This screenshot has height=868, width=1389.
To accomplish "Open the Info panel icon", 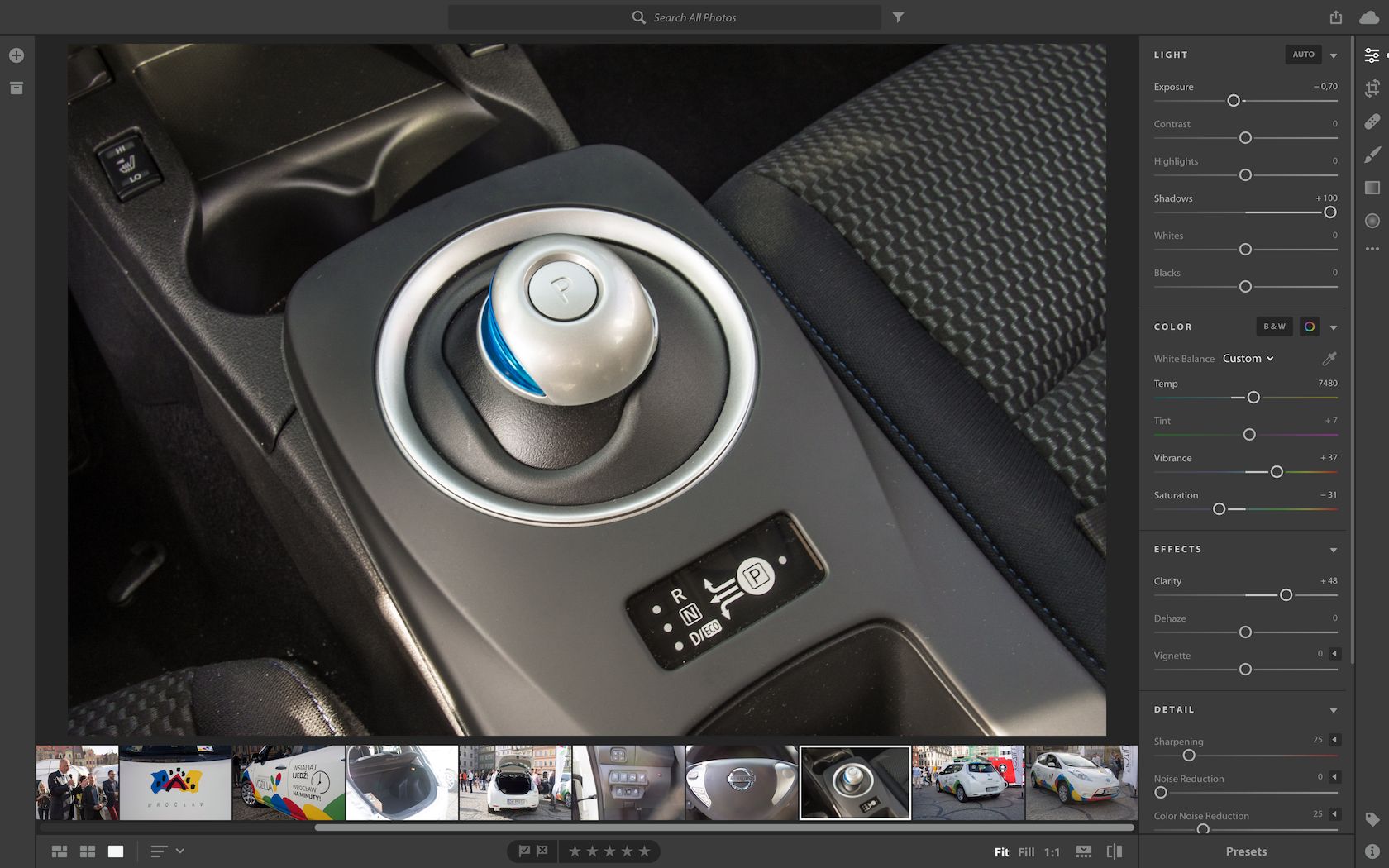I will [x=1372, y=851].
